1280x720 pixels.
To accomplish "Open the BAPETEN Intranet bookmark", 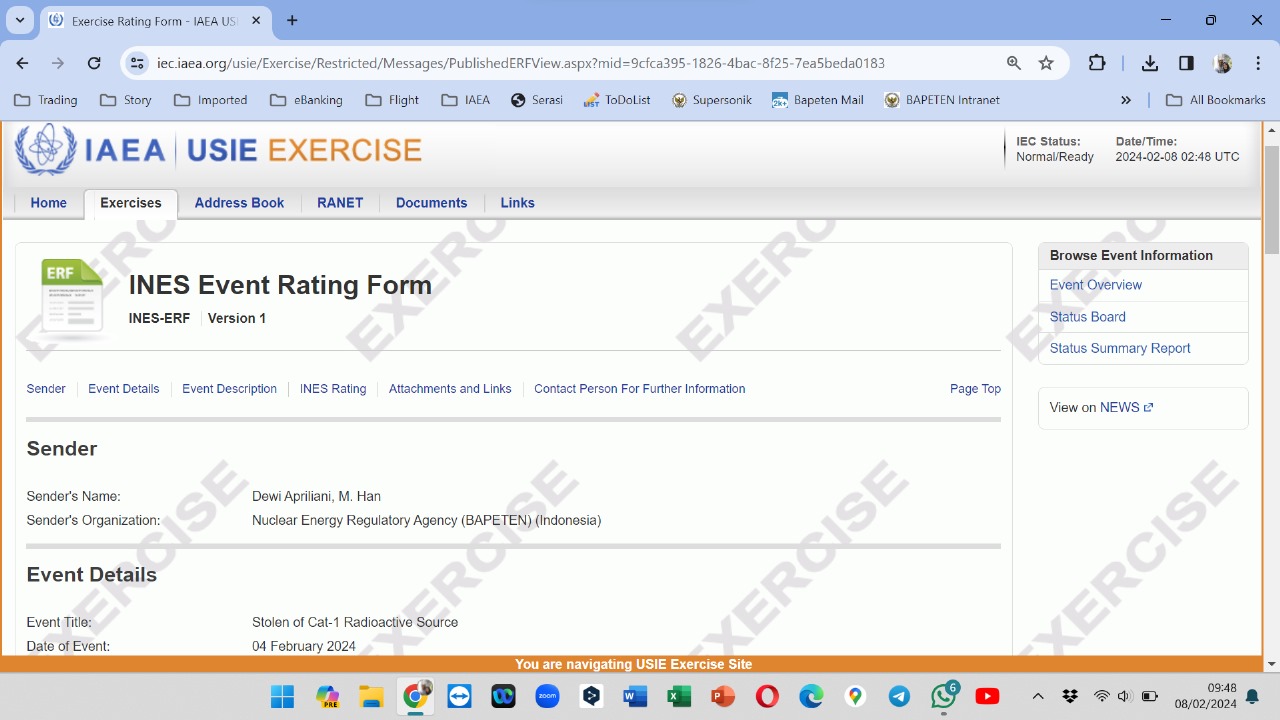I will 942,100.
